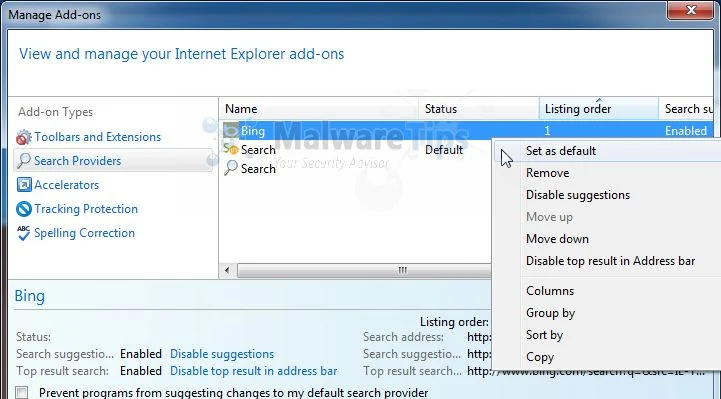
Task: Select the last Search row in list
Action: 356,169
